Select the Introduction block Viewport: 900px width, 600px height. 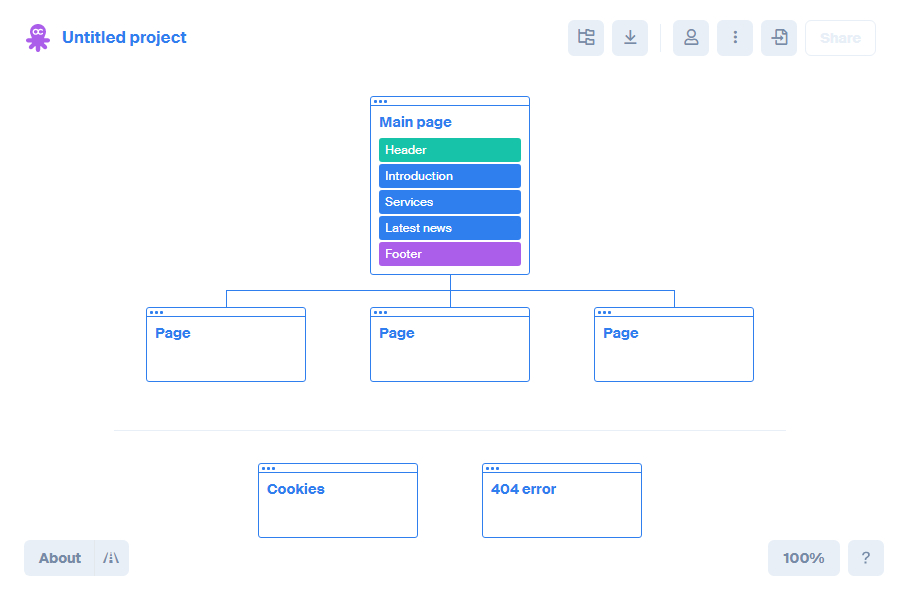(x=450, y=176)
